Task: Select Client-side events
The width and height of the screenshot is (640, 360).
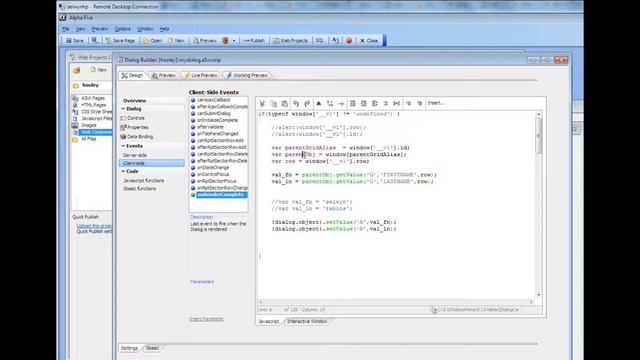Action: pyautogui.click(x=151, y=163)
